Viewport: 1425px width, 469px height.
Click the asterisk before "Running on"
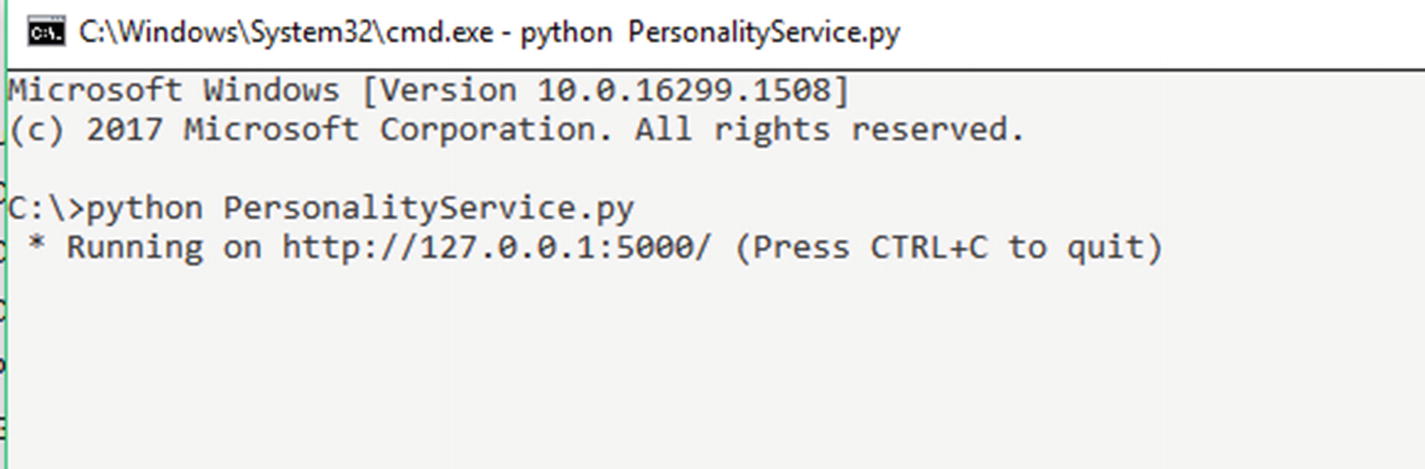[36, 246]
